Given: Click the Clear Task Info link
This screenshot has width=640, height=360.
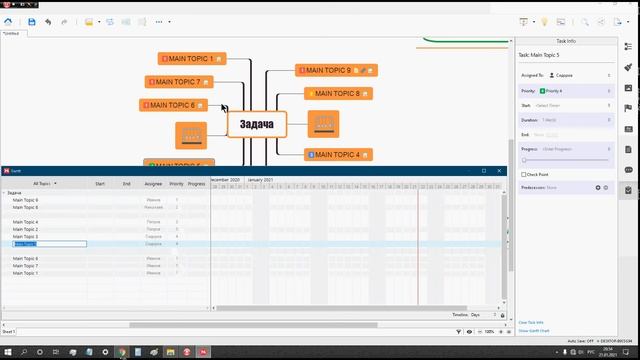Looking at the screenshot, I should (x=531, y=322).
